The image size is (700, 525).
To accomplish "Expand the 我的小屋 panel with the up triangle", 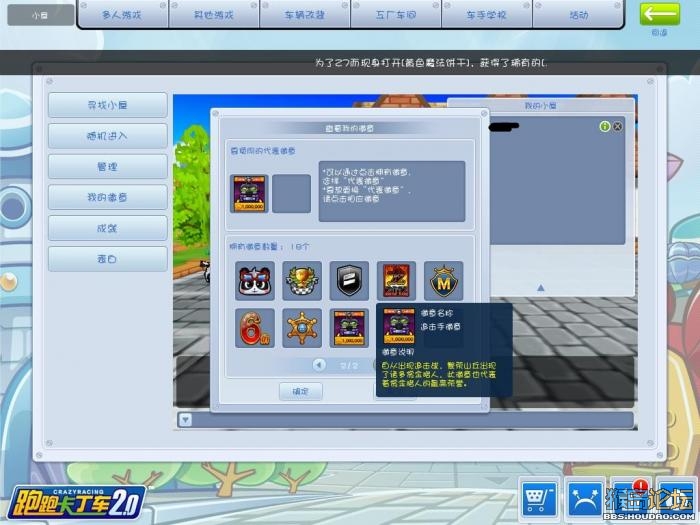I will pyautogui.click(x=541, y=288).
